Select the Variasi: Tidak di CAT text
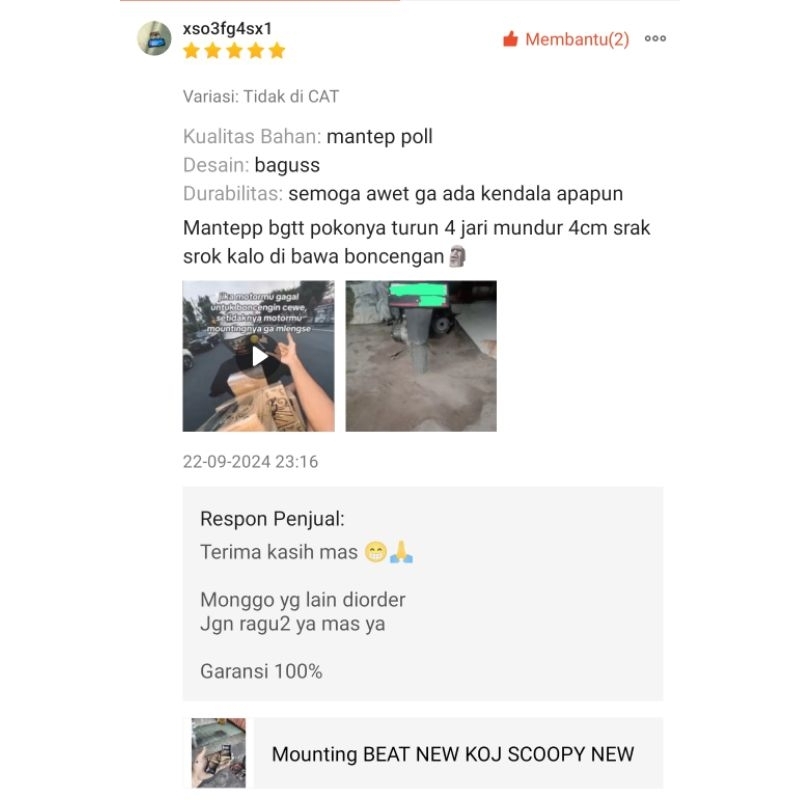800x800 pixels. pos(261,96)
